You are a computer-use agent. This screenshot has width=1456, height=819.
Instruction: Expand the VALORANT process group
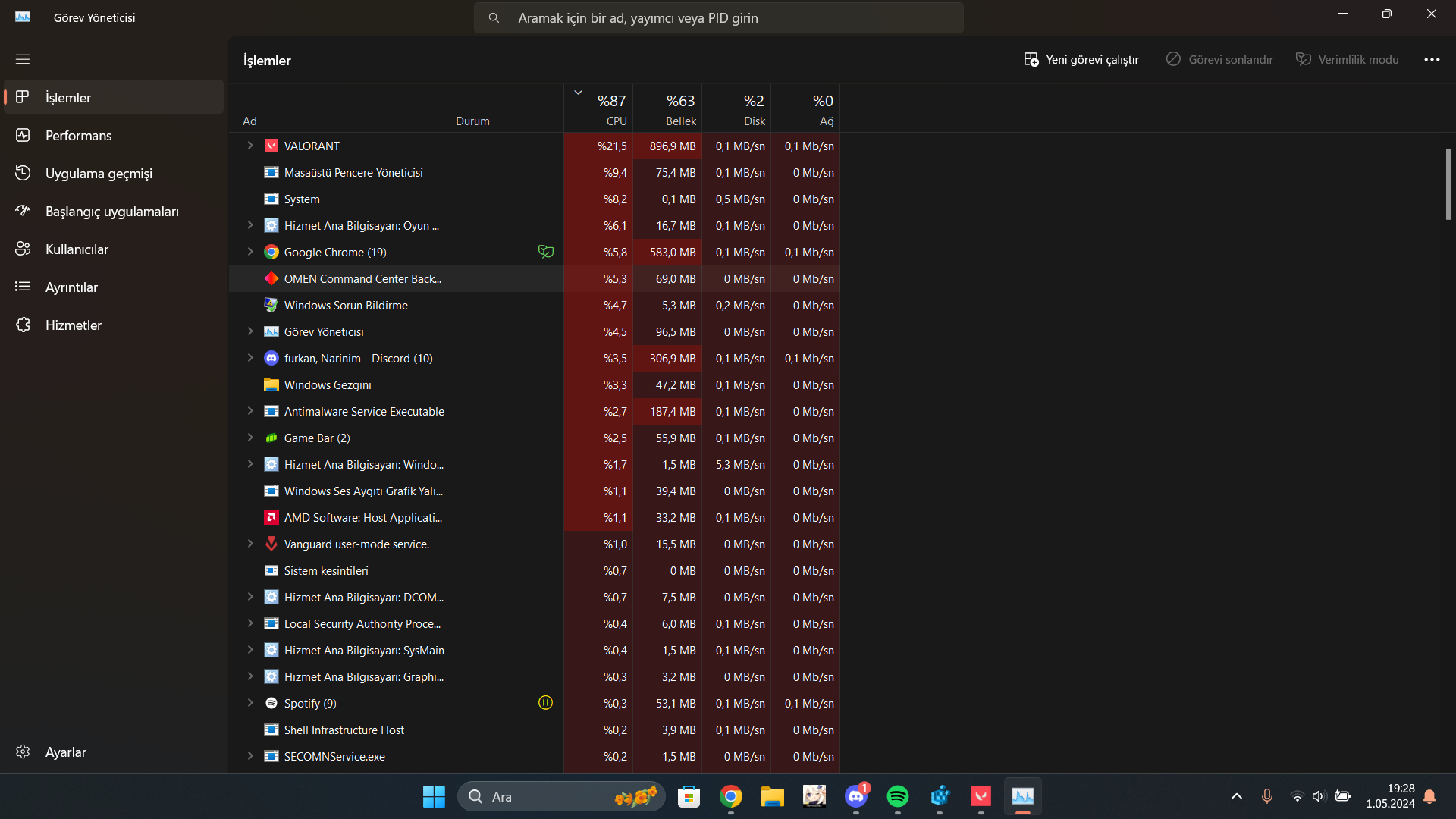click(250, 146)
